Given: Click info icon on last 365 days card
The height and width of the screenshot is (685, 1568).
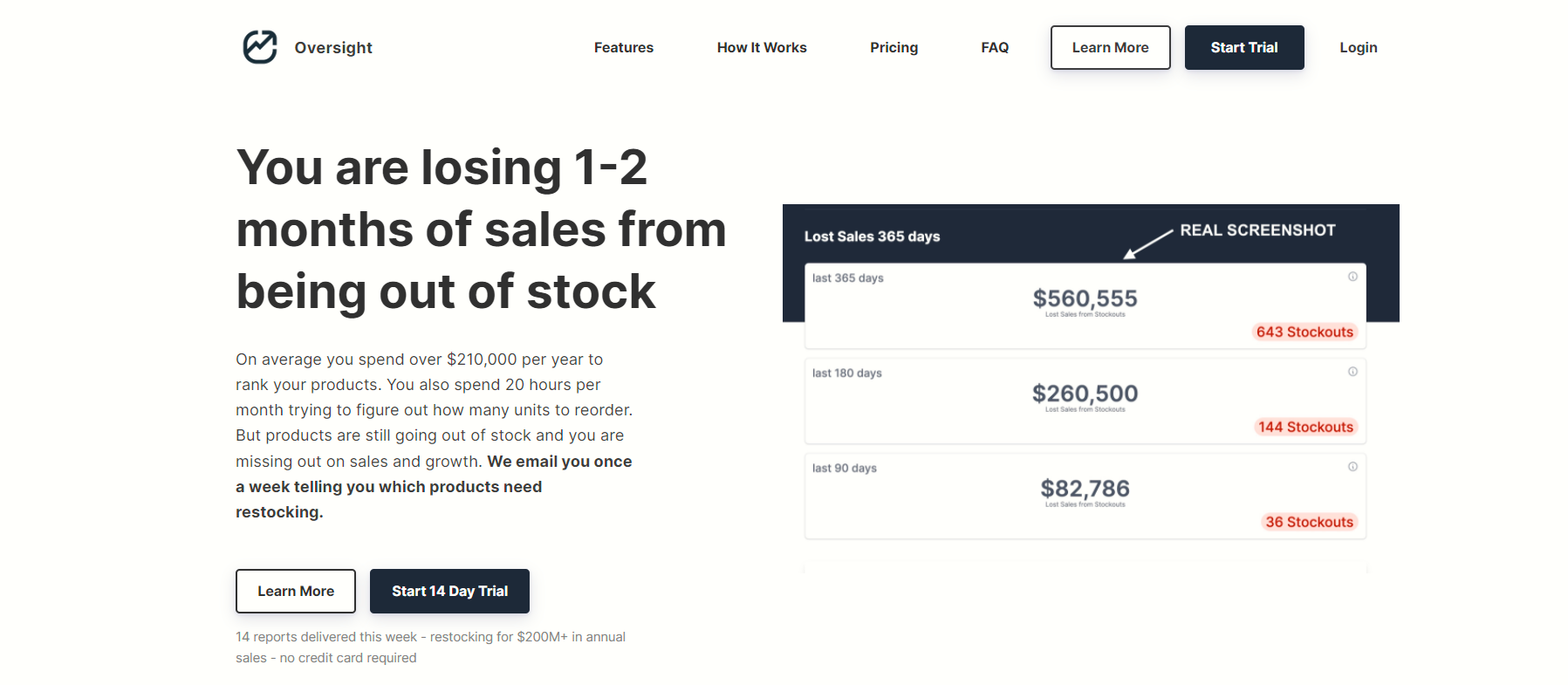Looking at the screenshot, I should tap(1352, 277).
